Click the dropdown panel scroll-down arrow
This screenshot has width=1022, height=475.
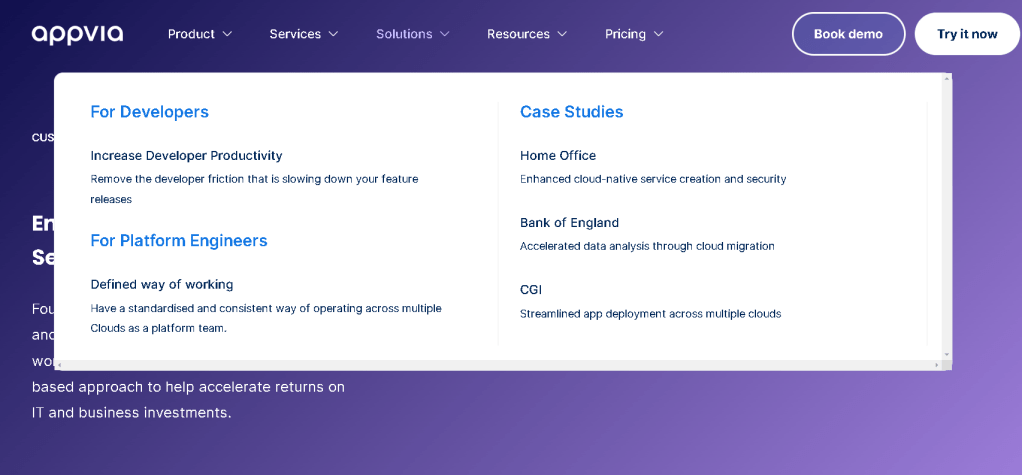coord(946,354)
